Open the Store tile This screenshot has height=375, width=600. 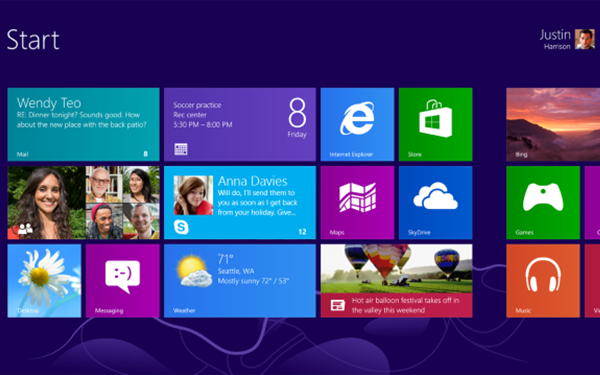click(435, 124)
